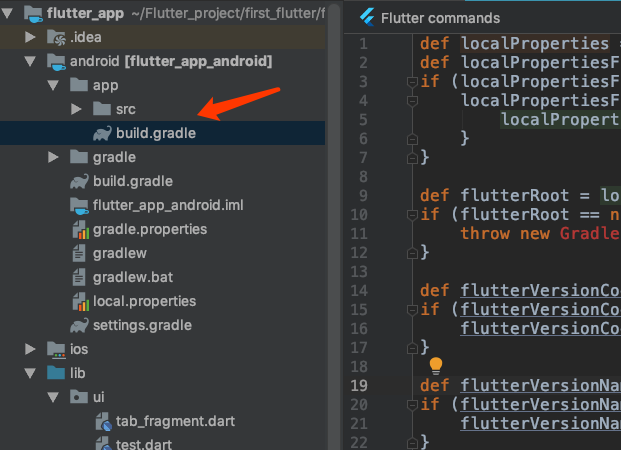Click the fold end marker at line 17
The width and height of the screenshot is (621, 450).
(412, 348)
